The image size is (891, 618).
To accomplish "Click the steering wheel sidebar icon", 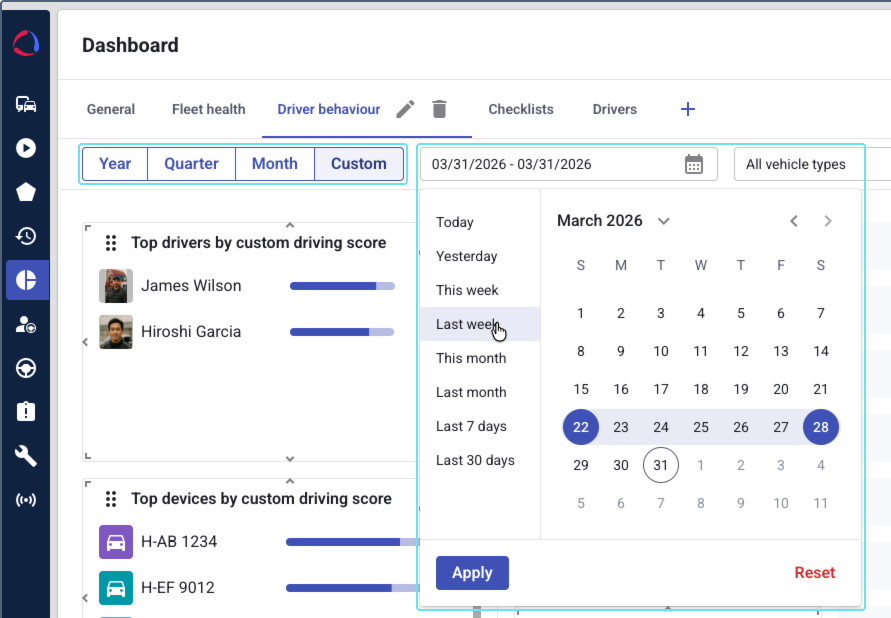I will 26,368.
